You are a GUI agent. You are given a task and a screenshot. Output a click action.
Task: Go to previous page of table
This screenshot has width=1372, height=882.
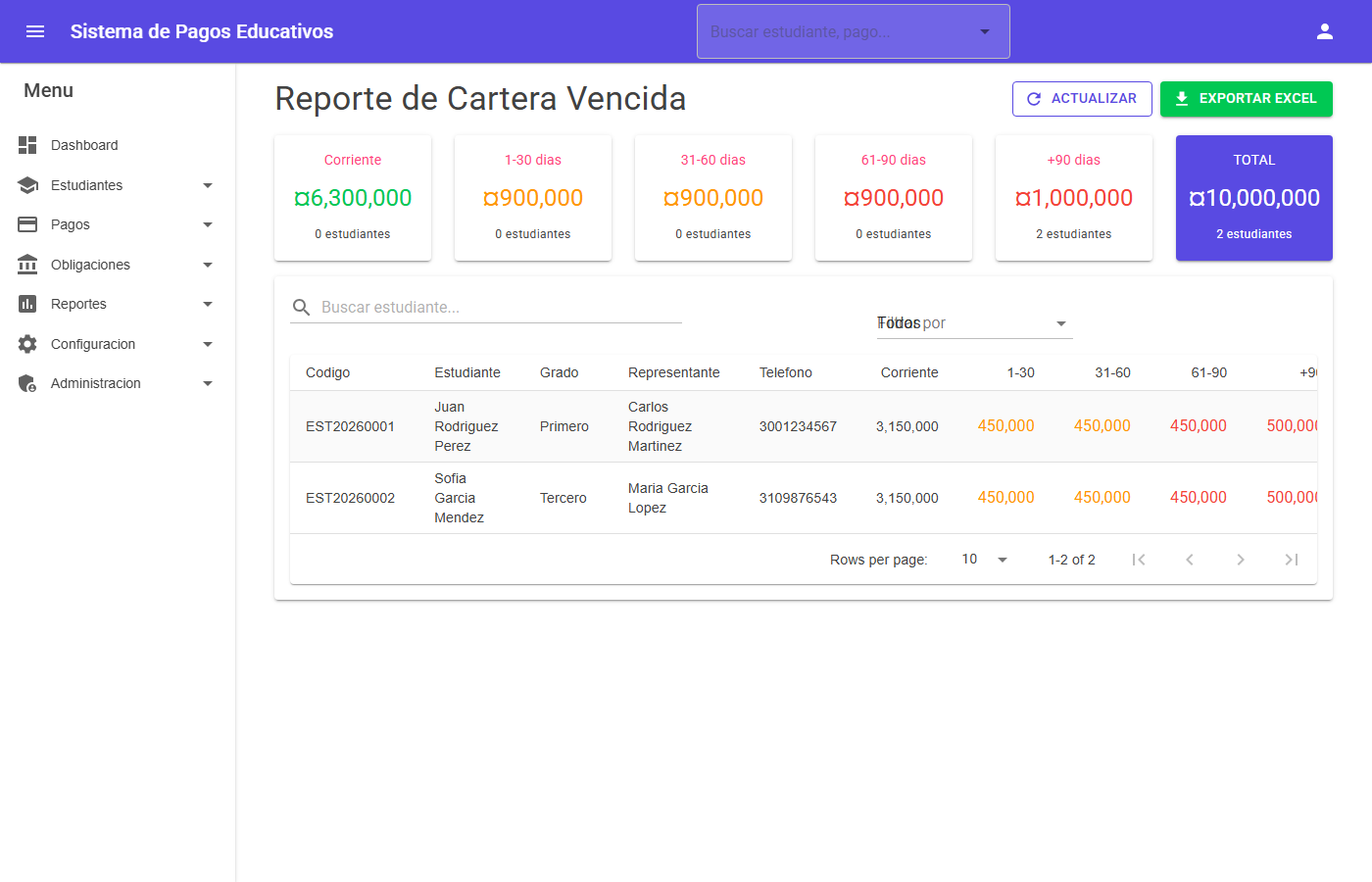[x=1190, y=560]
